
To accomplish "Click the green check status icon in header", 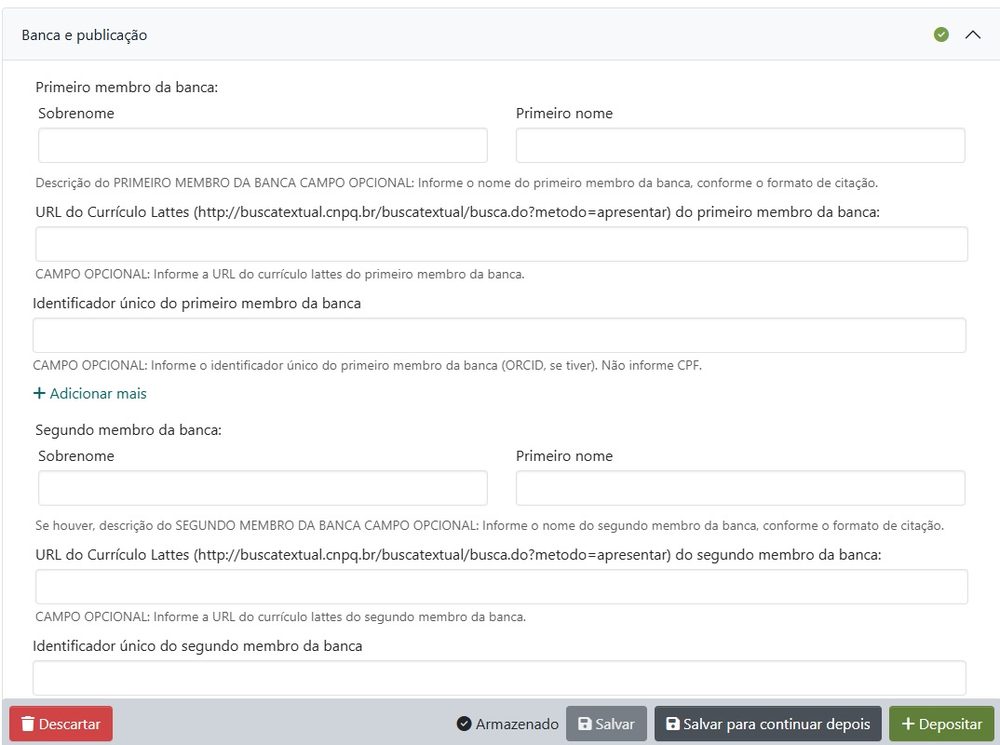I will (x=941, y=35).
